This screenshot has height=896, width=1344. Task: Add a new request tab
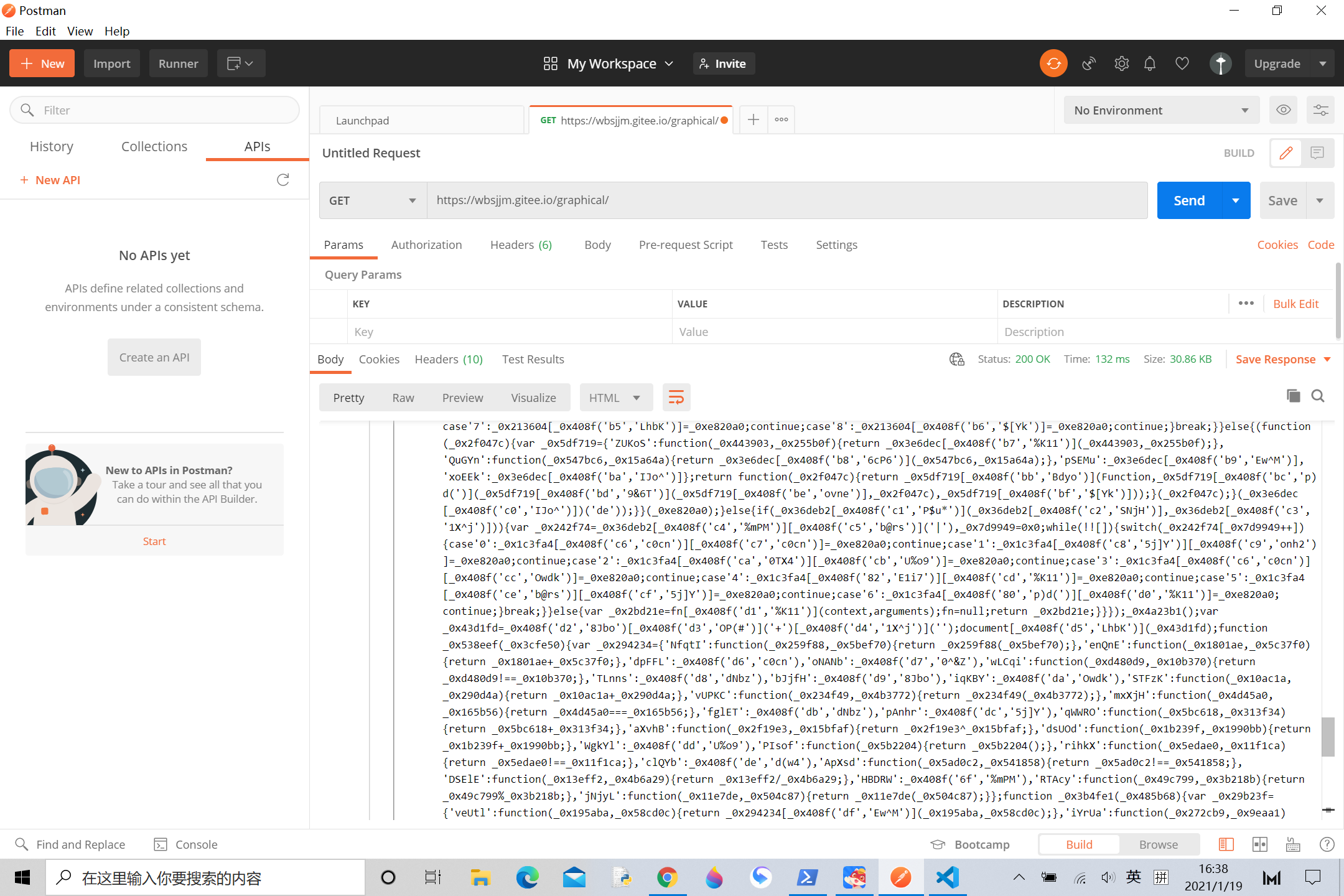753,119
